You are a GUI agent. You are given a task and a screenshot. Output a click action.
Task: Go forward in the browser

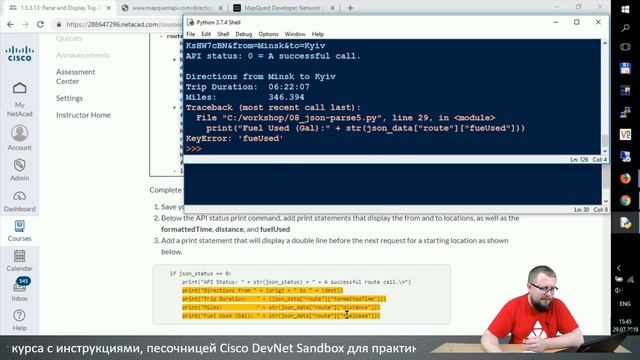click(x=25, y=24)
